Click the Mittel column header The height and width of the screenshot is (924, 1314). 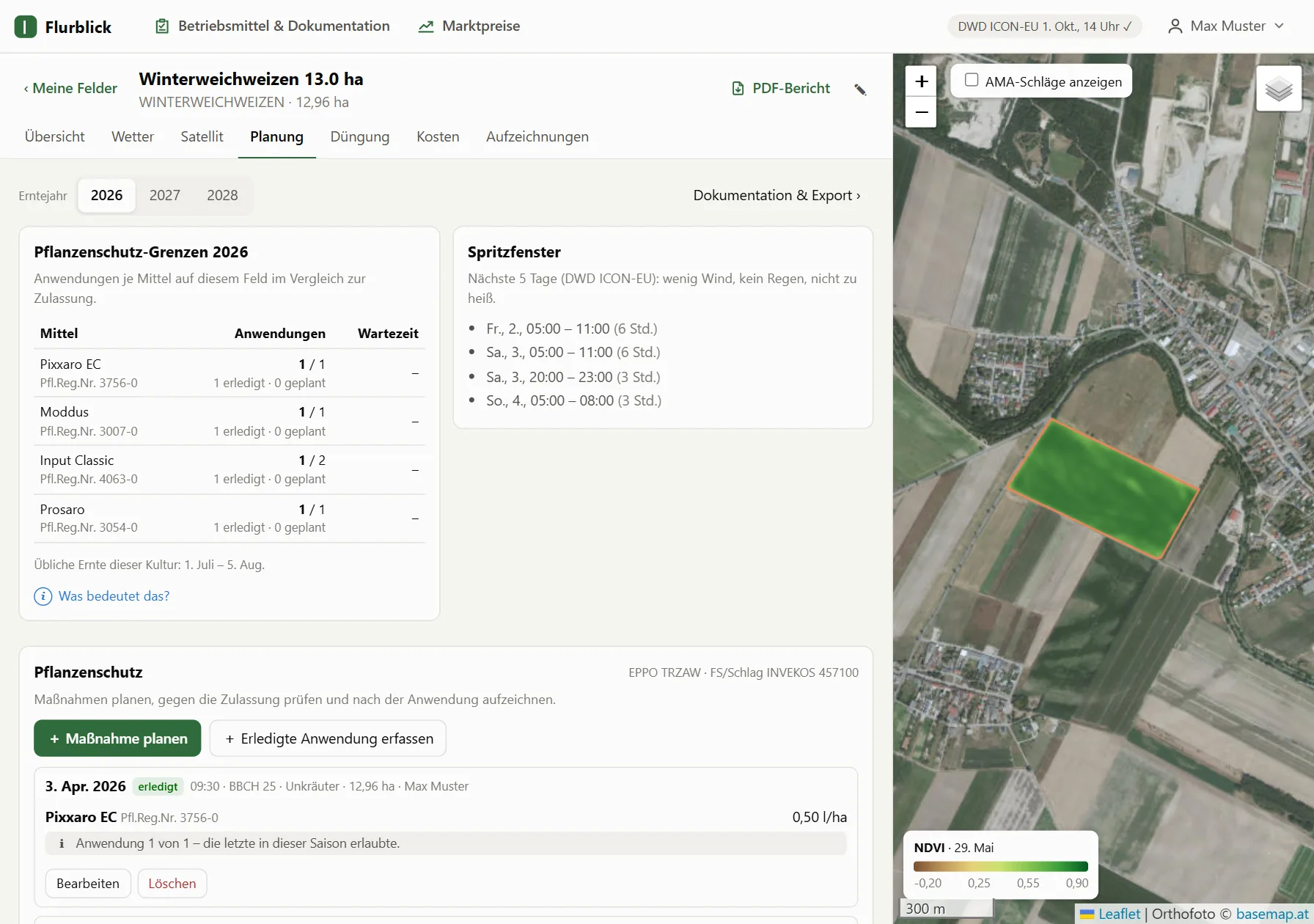59,334
